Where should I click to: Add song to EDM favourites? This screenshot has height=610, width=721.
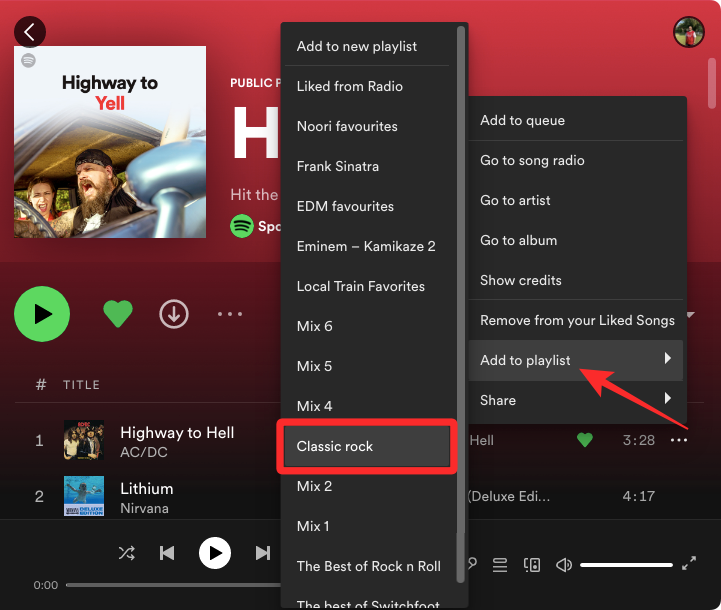pyautogui.click(x=366, y=206)
